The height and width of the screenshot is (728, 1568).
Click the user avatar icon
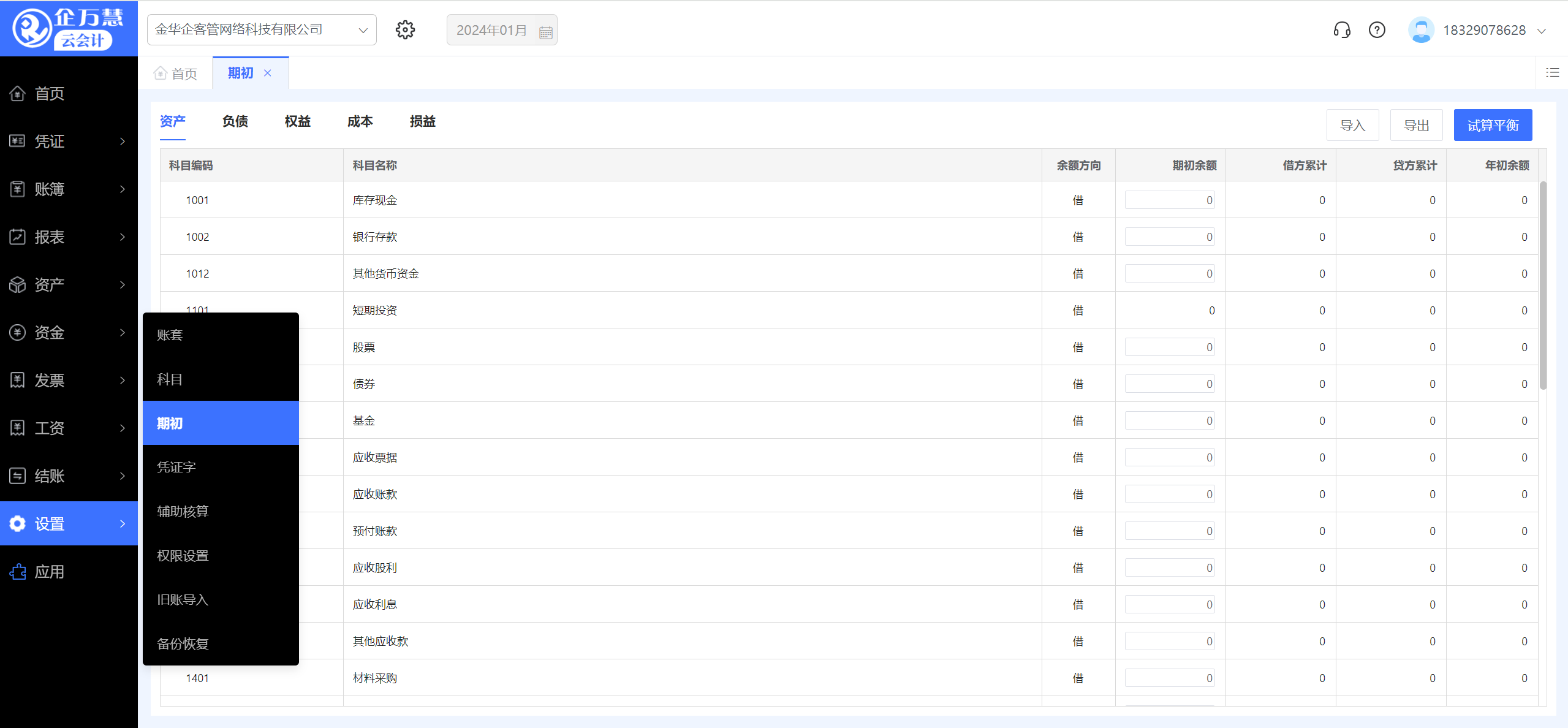(x=1421, y=29)
